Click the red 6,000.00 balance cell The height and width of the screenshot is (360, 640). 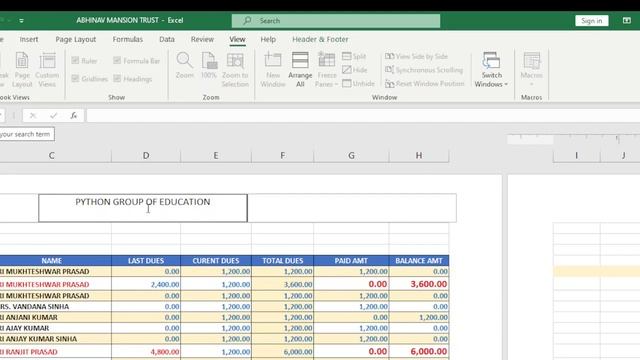tap(419, 351)
